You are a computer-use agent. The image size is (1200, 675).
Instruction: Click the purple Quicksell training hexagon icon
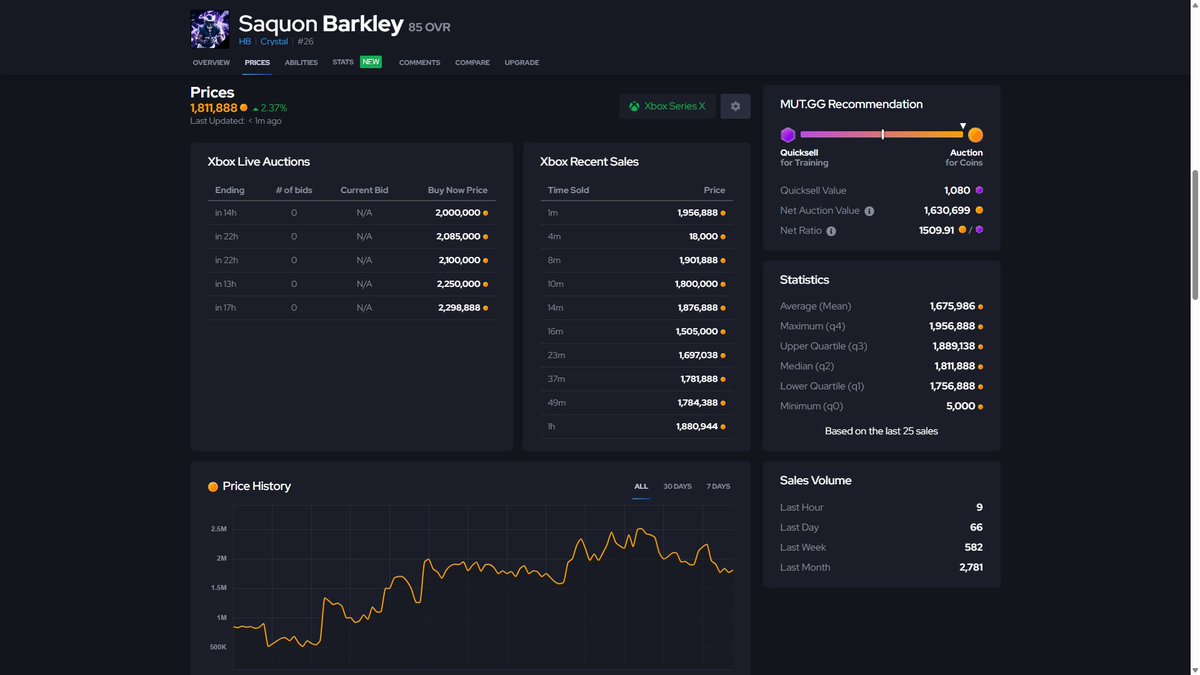(788, 135)
